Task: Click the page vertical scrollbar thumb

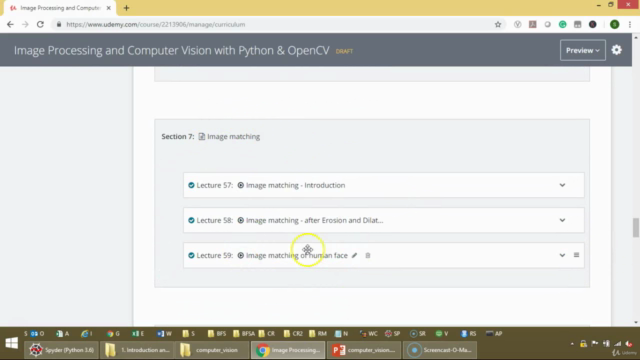Action: tap(636, 227)
